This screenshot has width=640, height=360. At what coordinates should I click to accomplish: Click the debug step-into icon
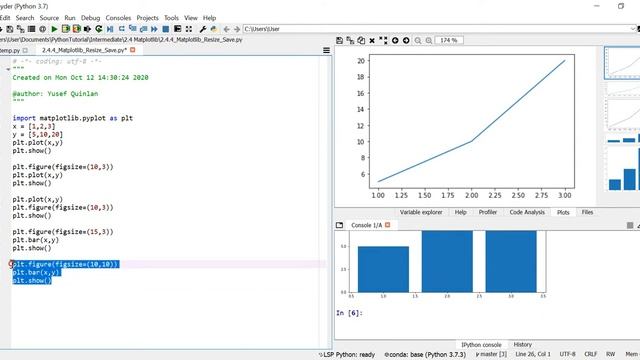click(x=132, y=29)
